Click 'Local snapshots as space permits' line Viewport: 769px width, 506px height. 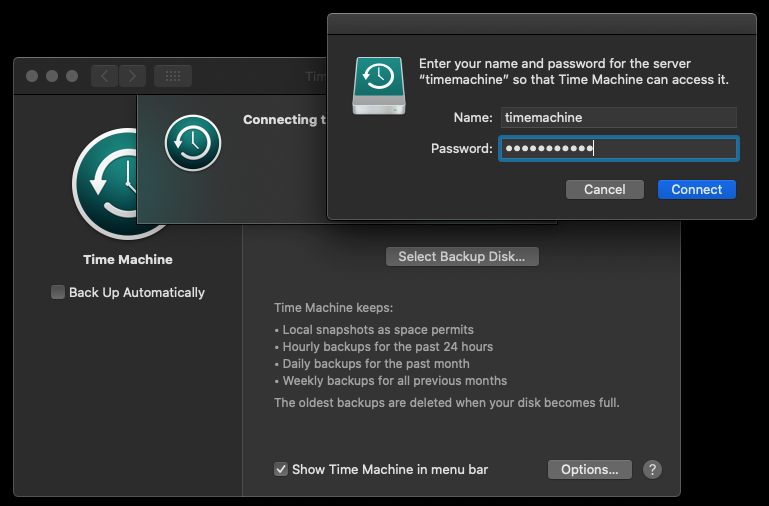[x=378, y=329]
